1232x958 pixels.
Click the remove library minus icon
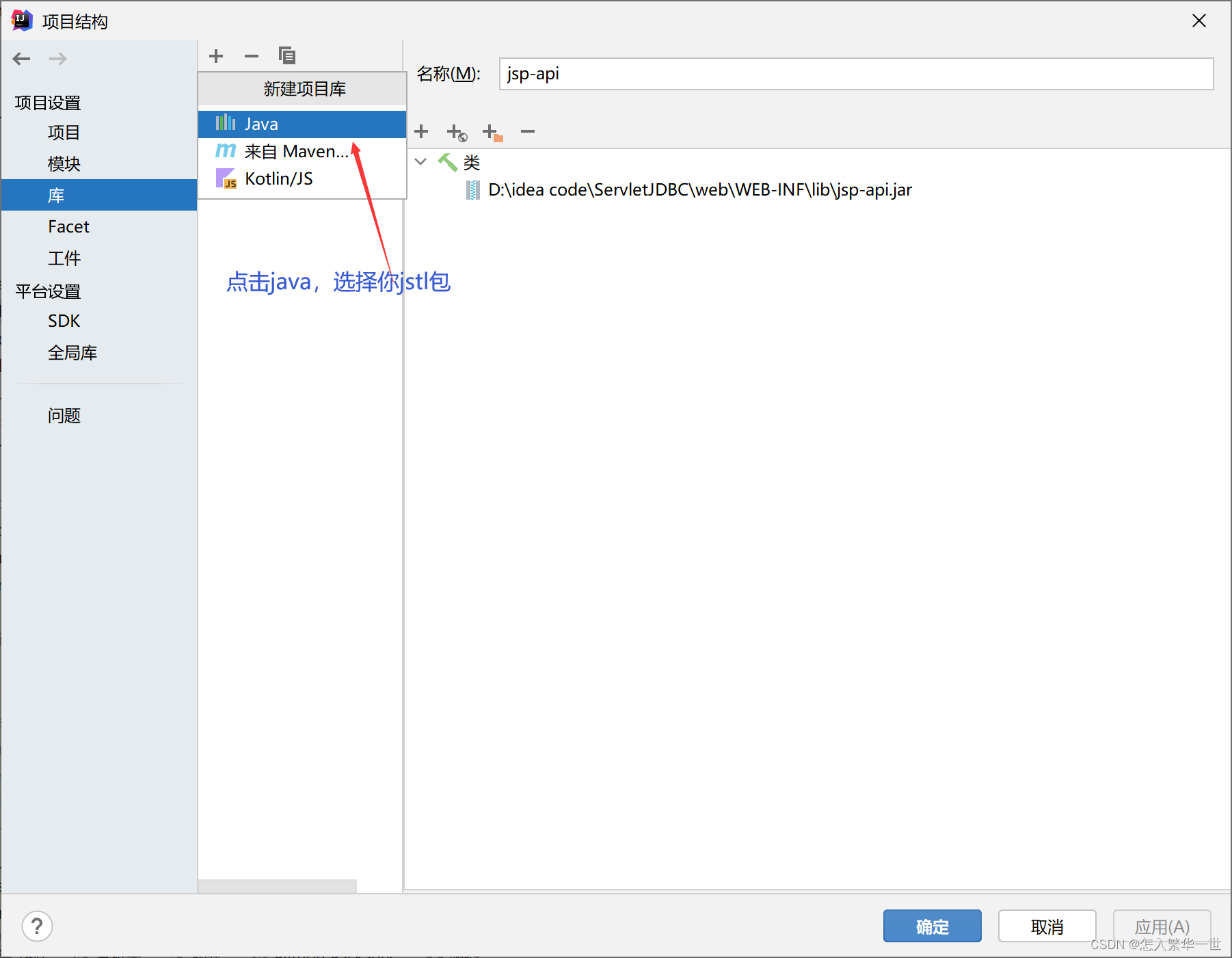coord(251,55)
